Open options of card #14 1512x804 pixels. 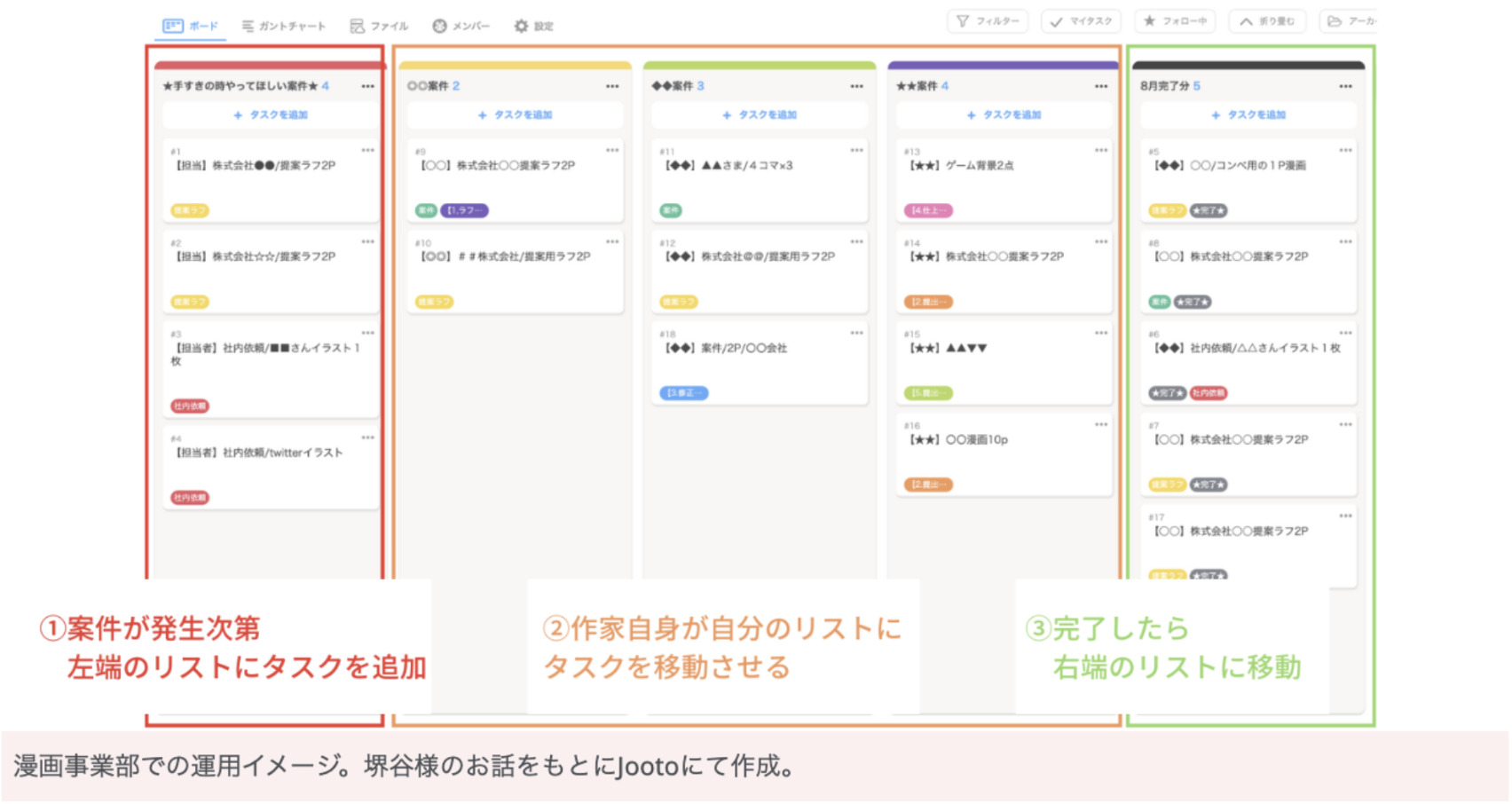pos(1101,241)
